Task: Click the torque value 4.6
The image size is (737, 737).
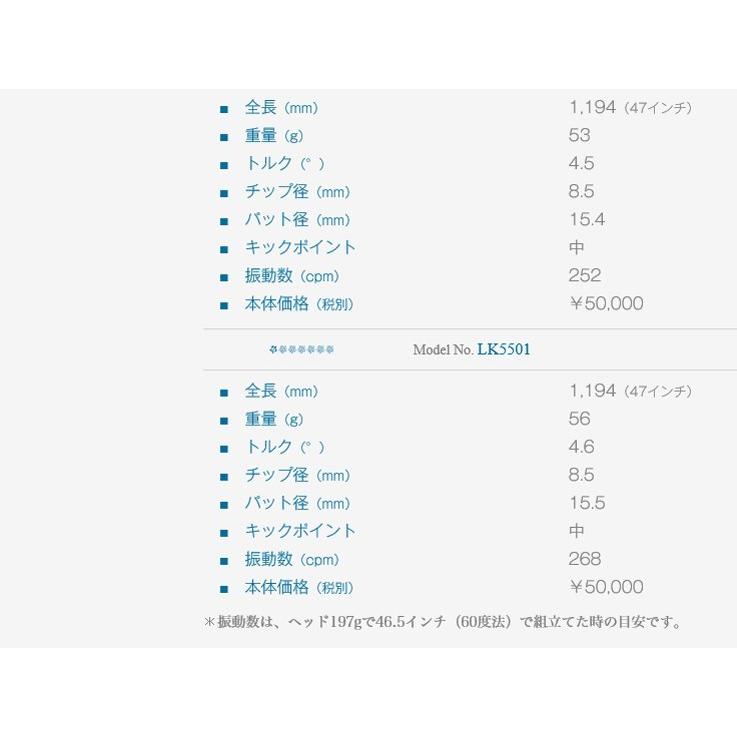Action: (x=581, y=448)
